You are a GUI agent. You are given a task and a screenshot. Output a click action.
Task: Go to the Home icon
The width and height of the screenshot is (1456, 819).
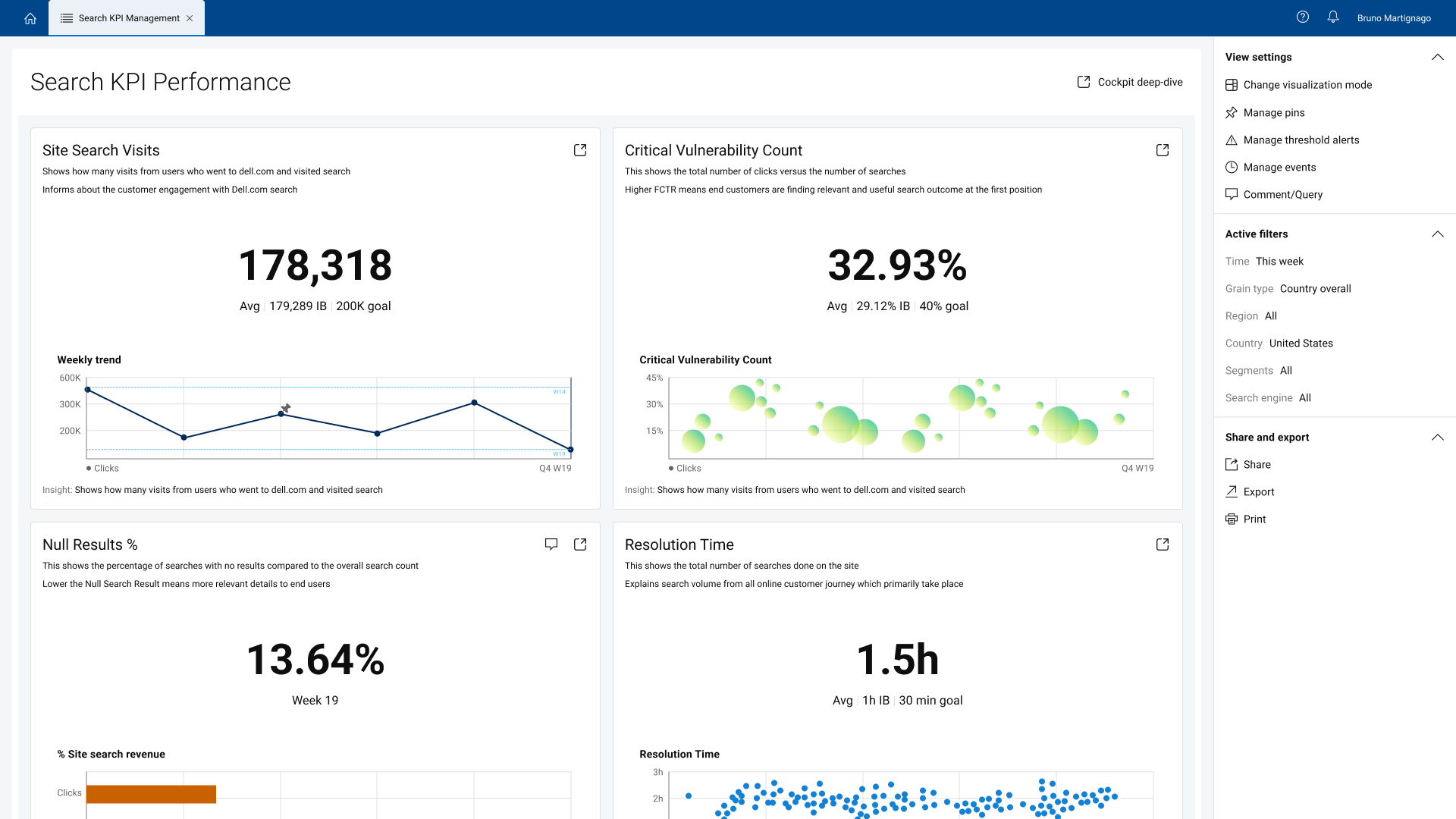[x=30, y=18]
